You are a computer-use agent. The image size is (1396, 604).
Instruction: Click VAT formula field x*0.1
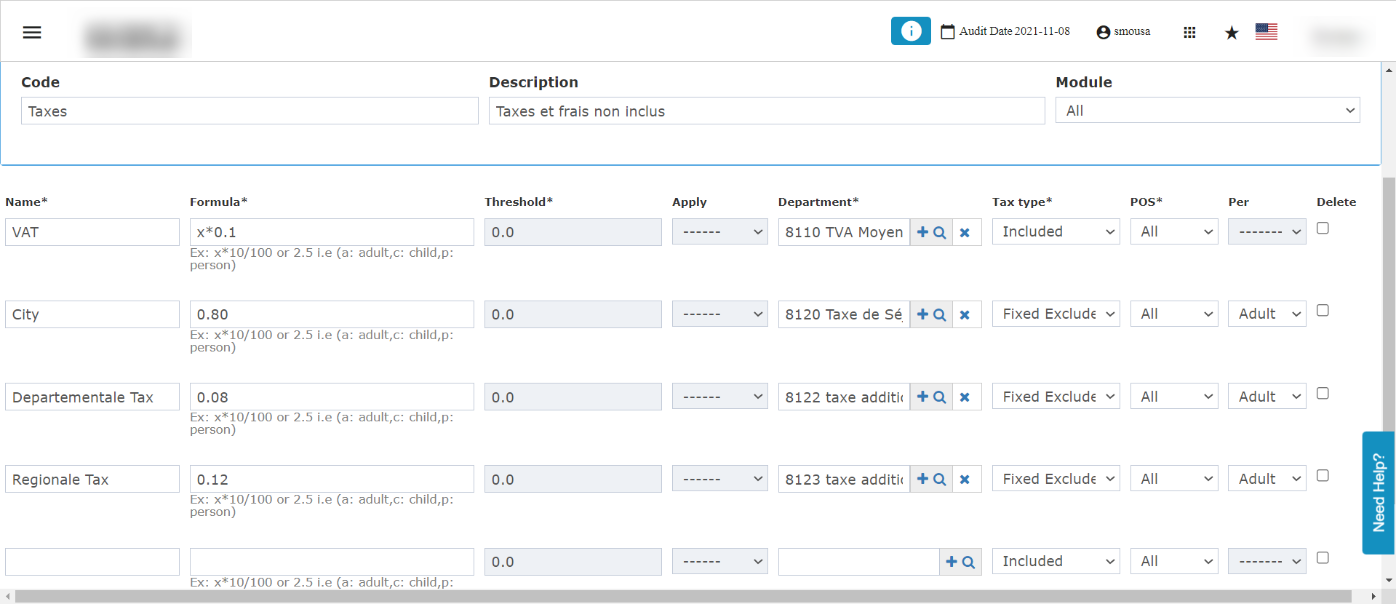pos(332,232)
